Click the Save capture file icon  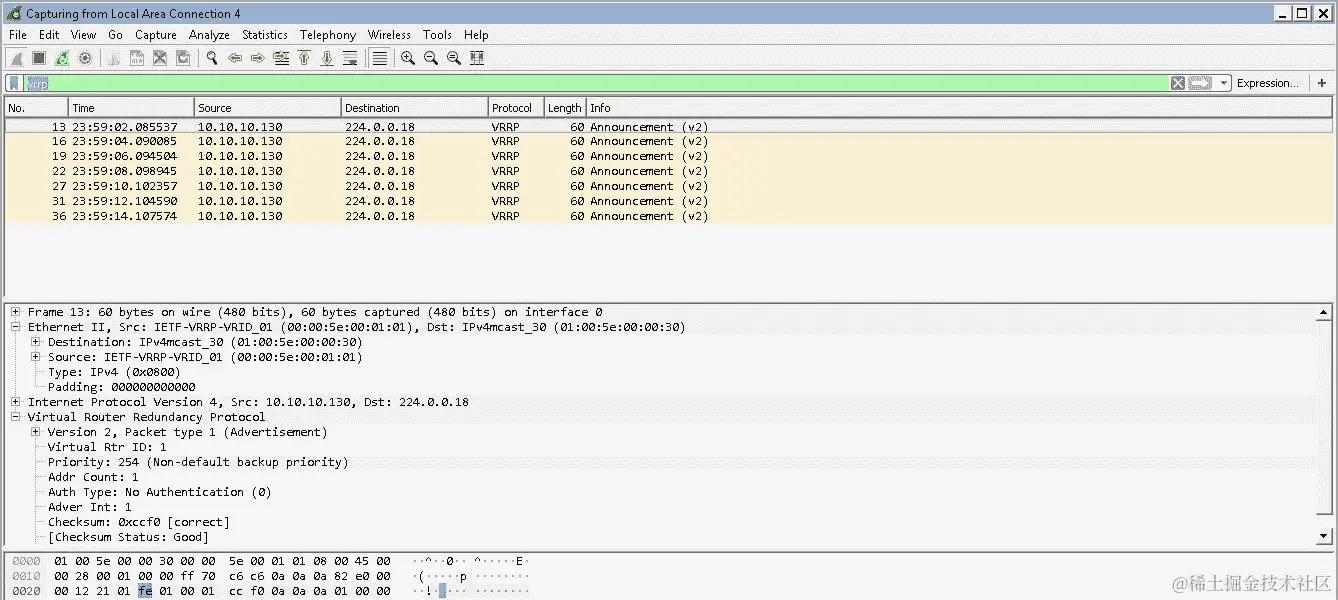[x=137, y=58]
